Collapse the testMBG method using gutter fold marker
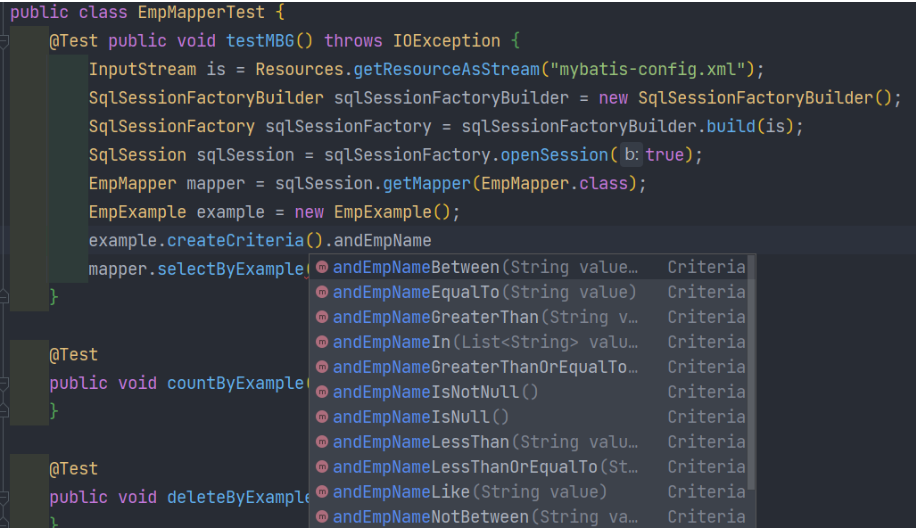Screen dimensions: 916x528 [x=5, y=41]
